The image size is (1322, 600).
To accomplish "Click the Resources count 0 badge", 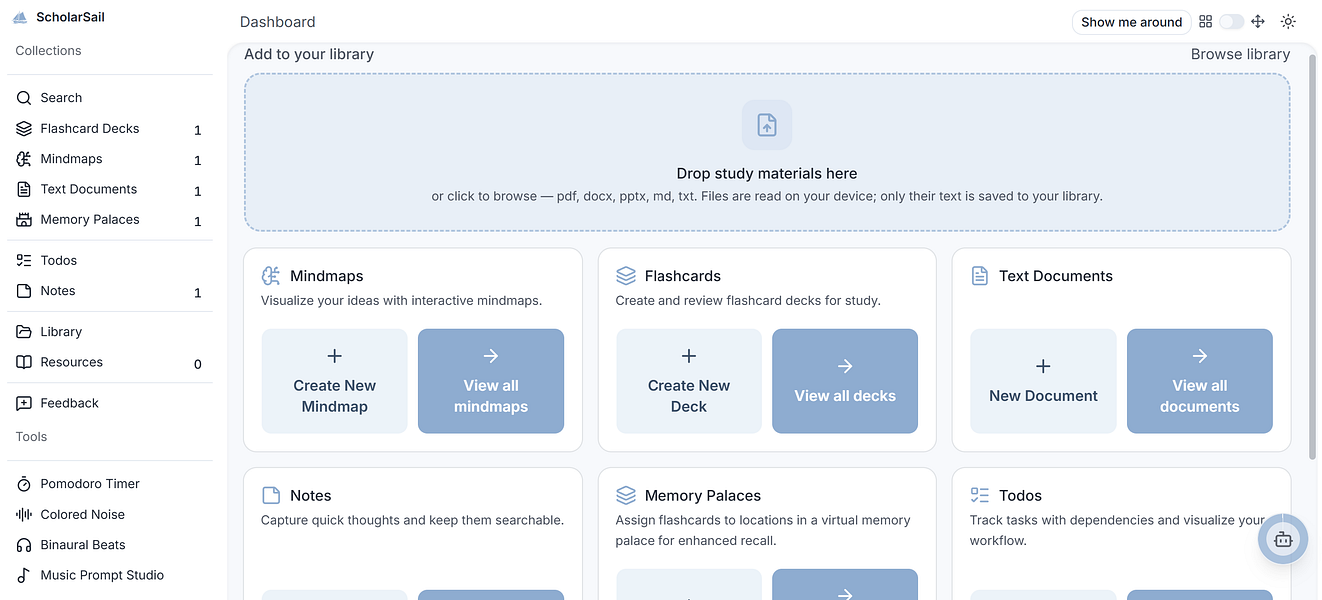I will (x=198, y=364).
